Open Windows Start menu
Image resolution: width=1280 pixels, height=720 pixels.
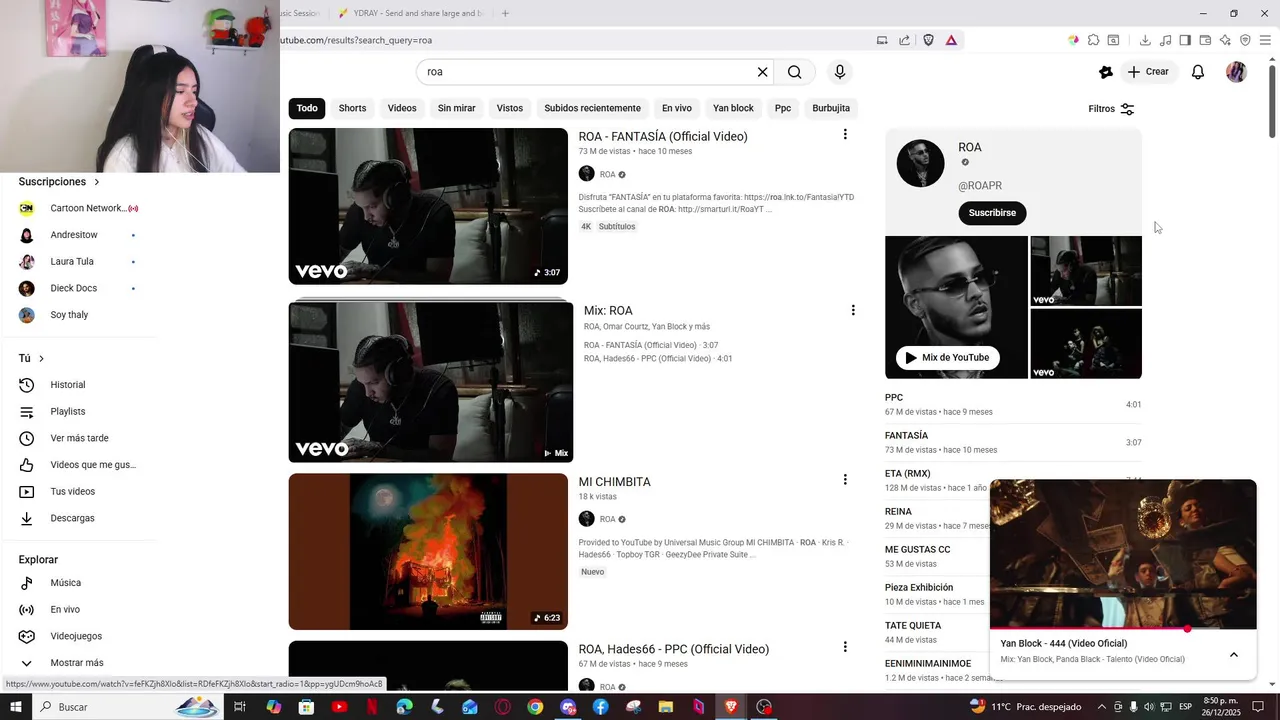coord(16,707)
